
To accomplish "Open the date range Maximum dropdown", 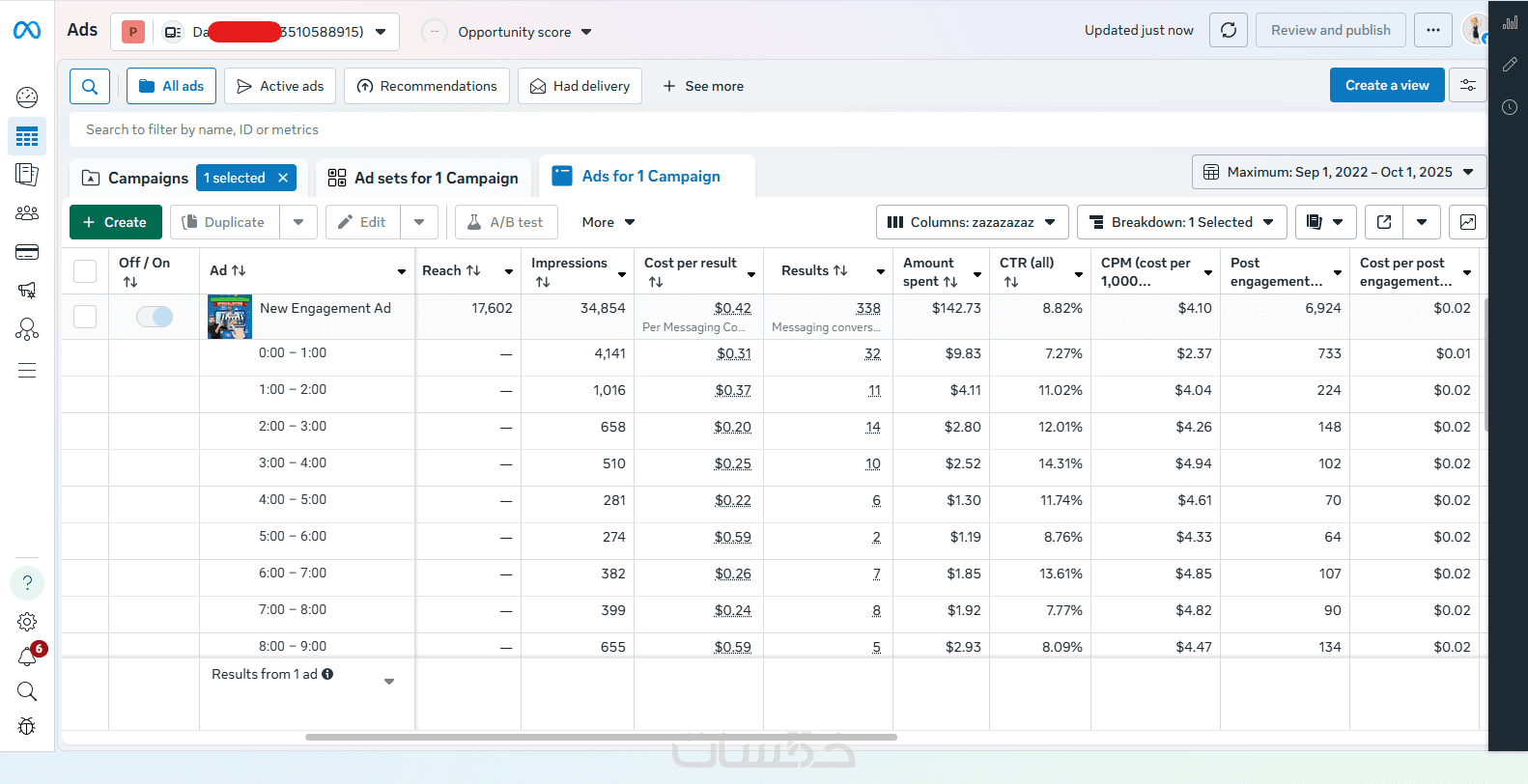I will pyautogui.click(x=1339, y=172).
